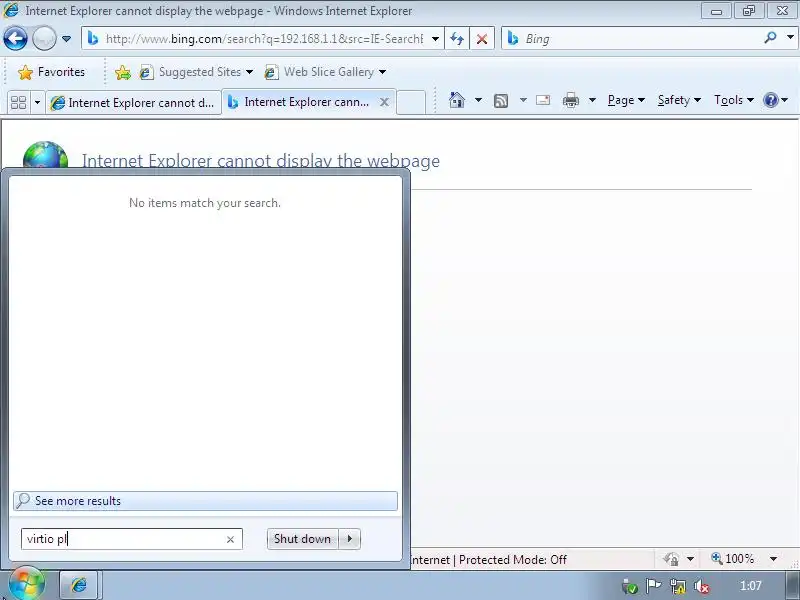The height and width of the screenshot is (600, 800).
Task: Click the Print icon
Action: [x=570, y=100]
